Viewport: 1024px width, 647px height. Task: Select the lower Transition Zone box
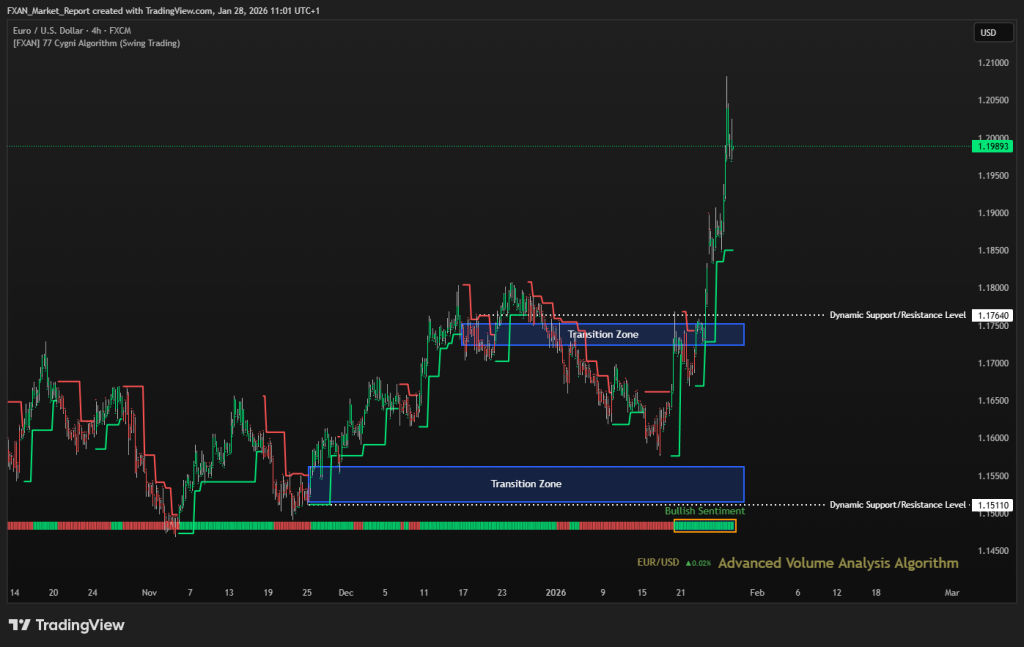526,484
